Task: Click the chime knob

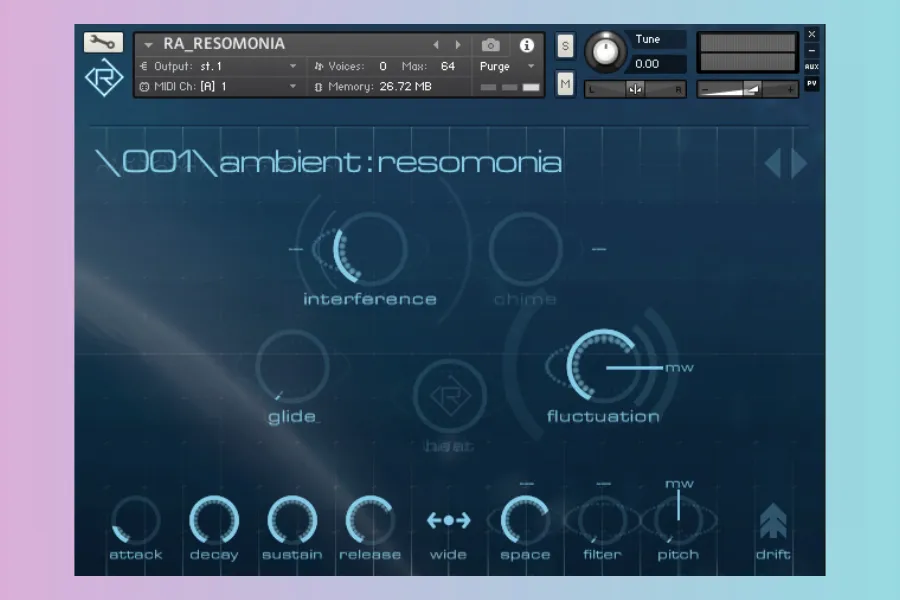Action: pos(525,249)
